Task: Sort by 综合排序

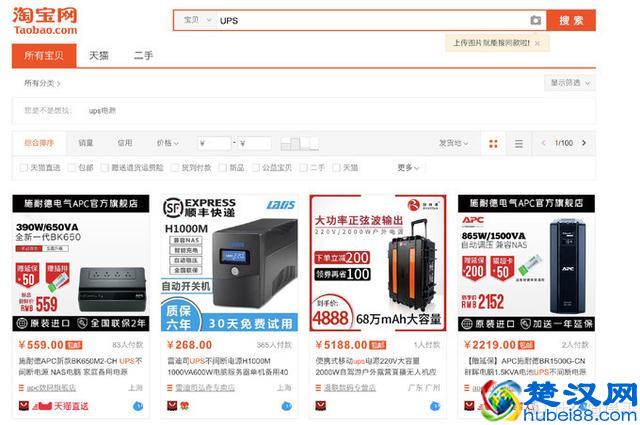Action: pos(39,143)
